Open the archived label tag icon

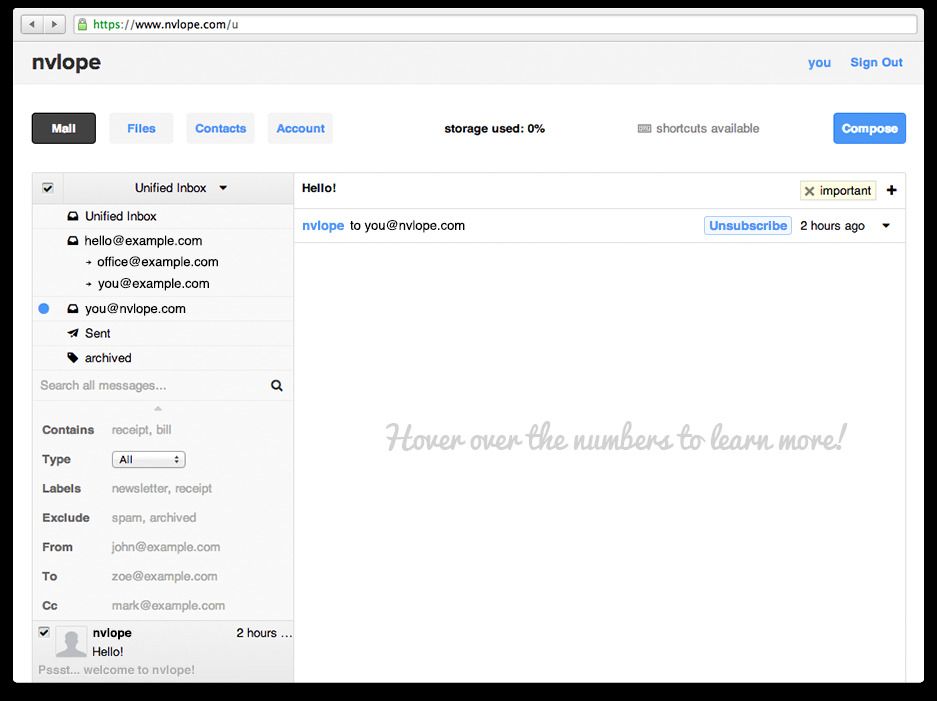point(74,358)
